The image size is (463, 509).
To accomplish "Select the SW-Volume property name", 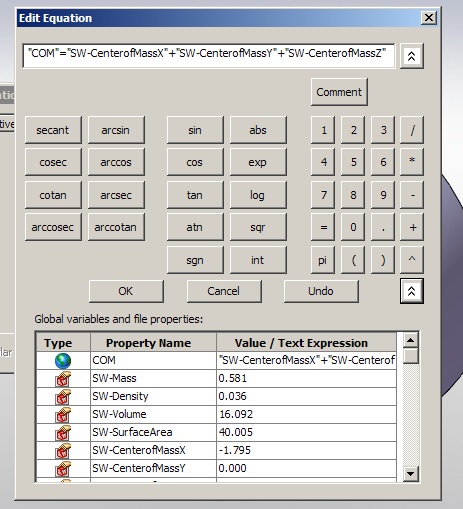I will [153, 414].
